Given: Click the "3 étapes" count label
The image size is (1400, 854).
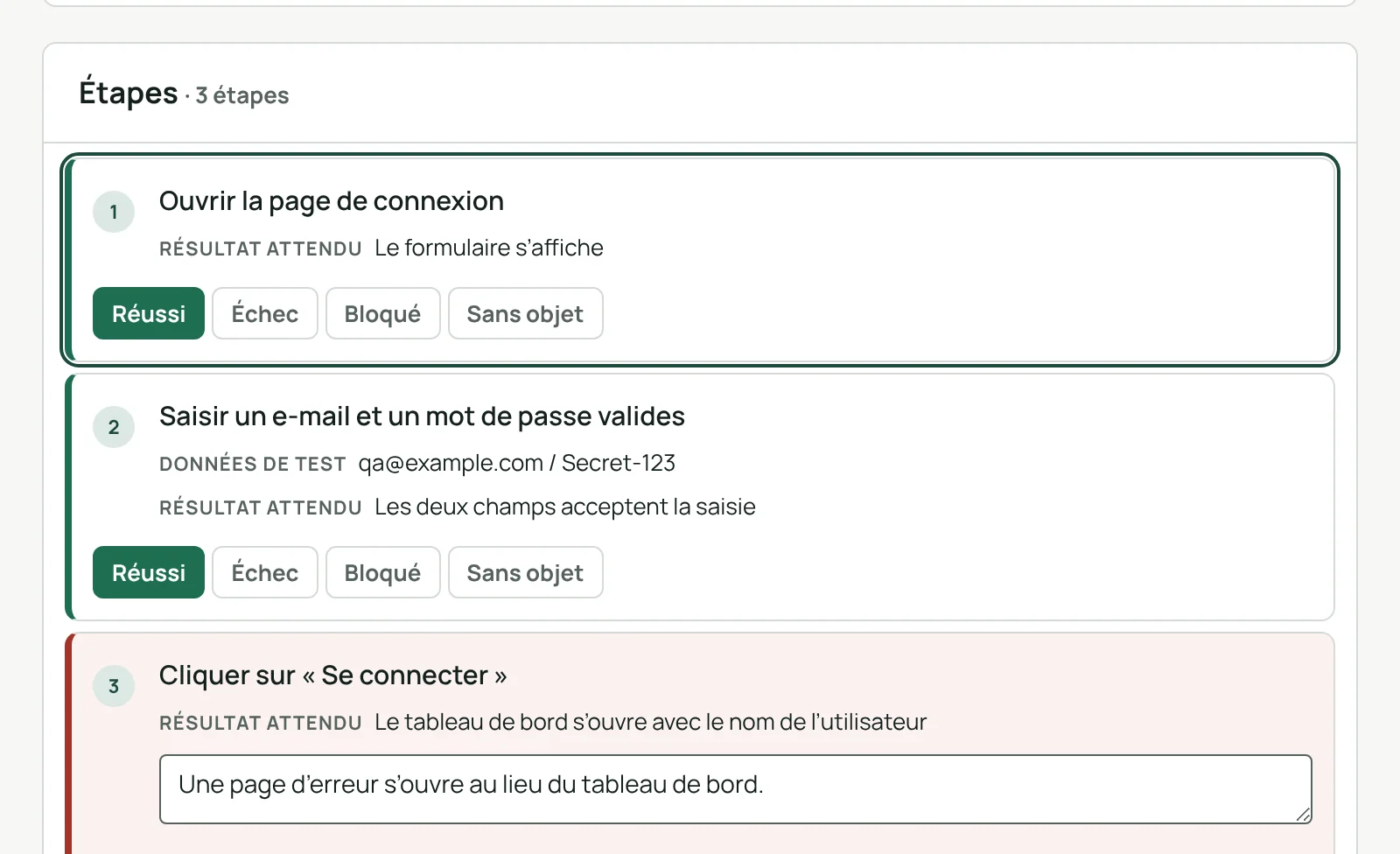Looking at the screenshot, I should click(242, 95).
